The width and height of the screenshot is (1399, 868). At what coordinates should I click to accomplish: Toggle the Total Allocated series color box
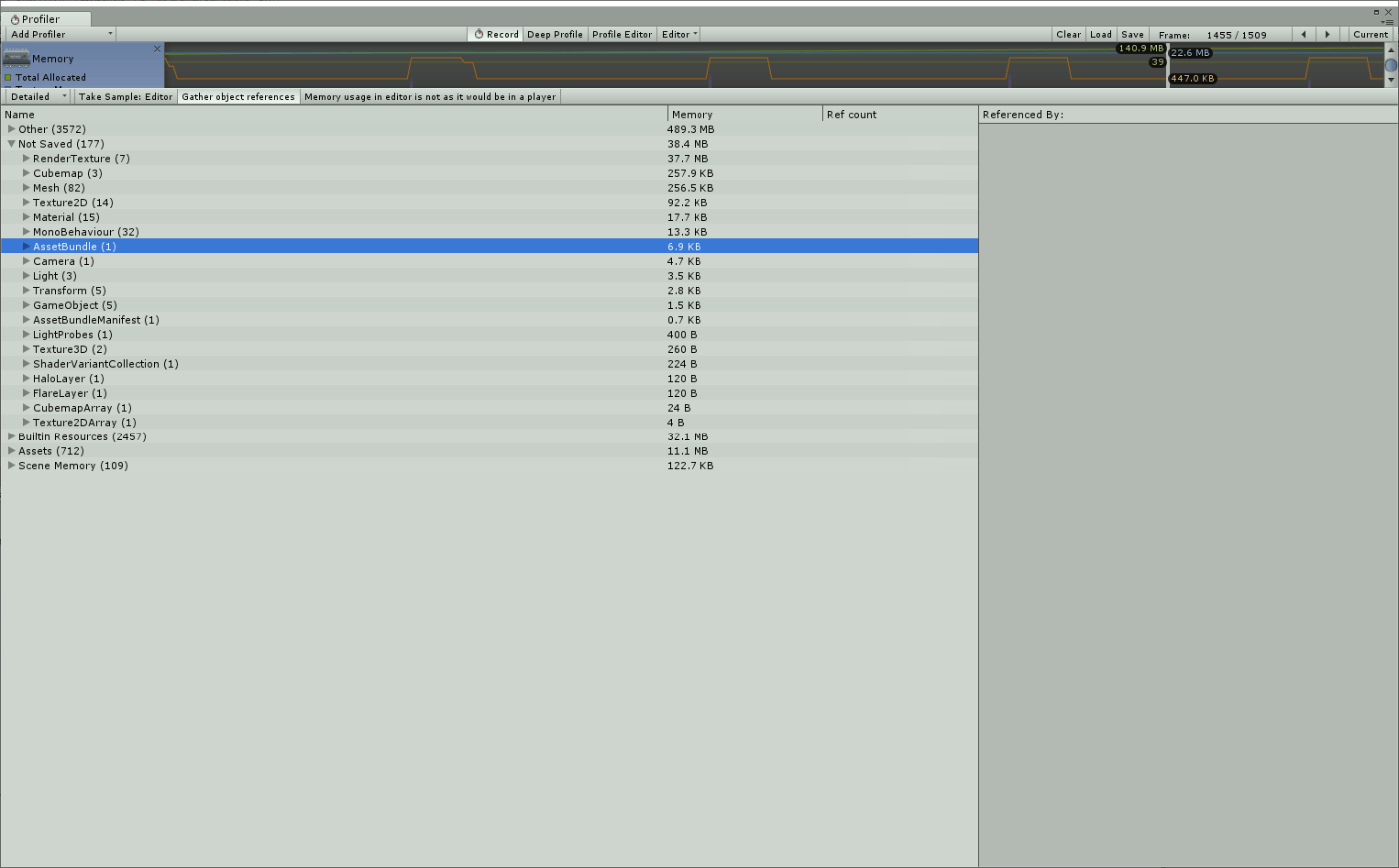(x=8, y=77)
